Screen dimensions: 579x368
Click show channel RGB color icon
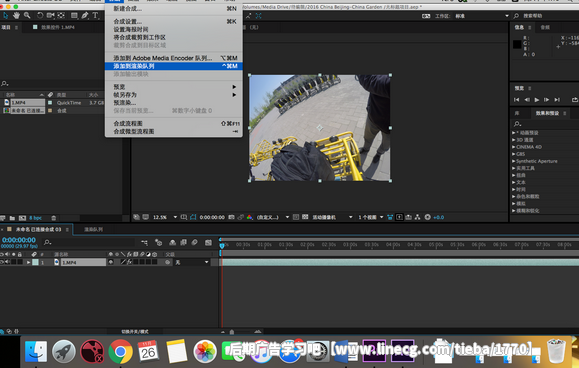(250, 217)
